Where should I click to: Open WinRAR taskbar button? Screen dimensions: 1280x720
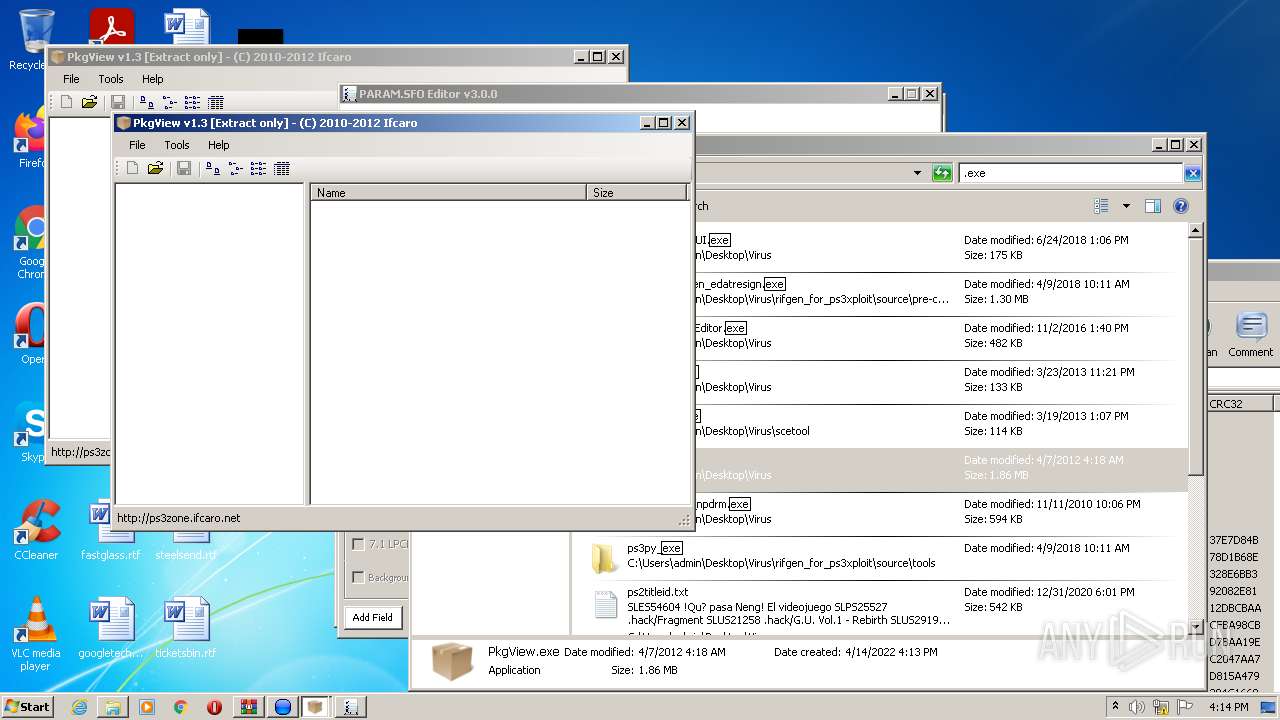tap(248, 707)
